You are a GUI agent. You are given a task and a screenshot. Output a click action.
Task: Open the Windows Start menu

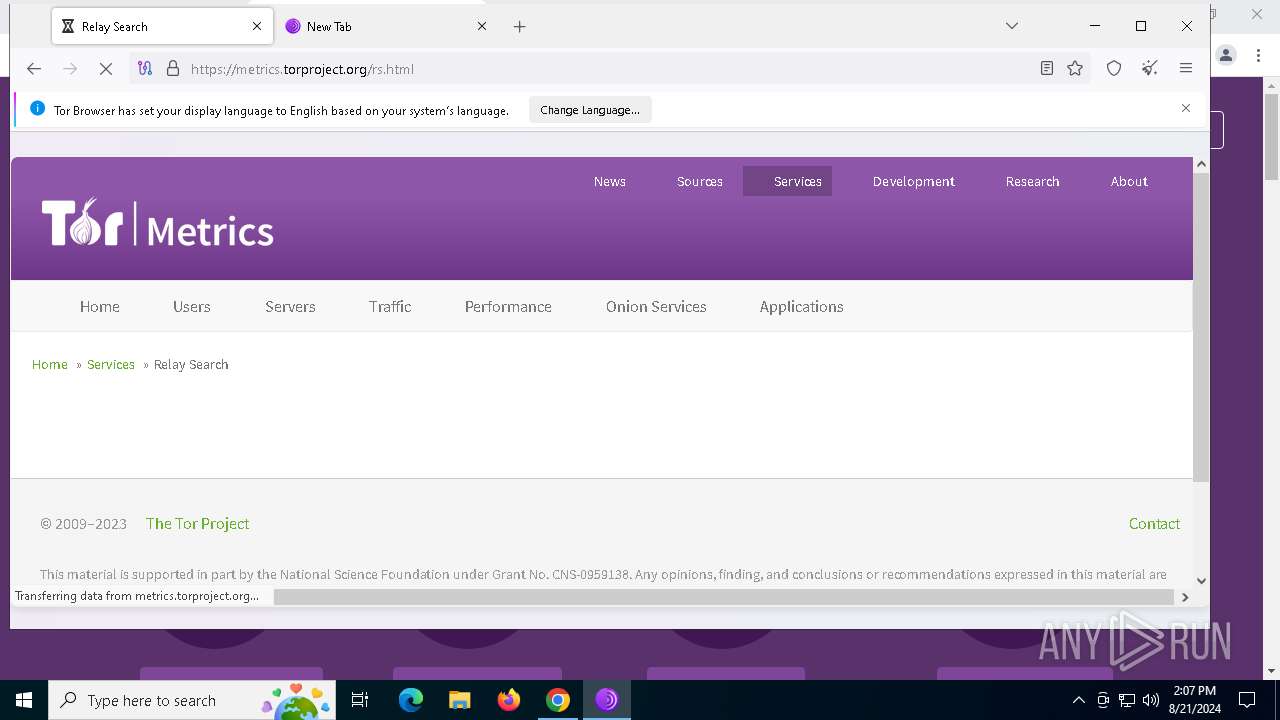click(x=24, y=700)
